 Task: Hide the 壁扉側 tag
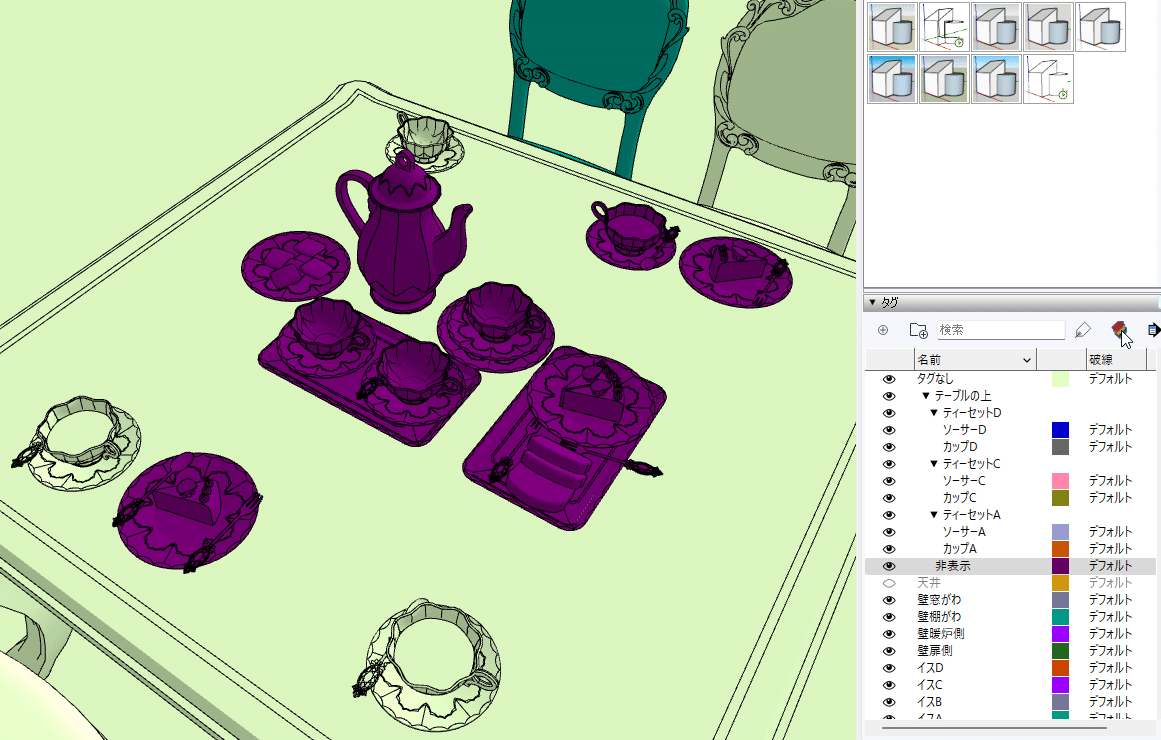[889, 651]
